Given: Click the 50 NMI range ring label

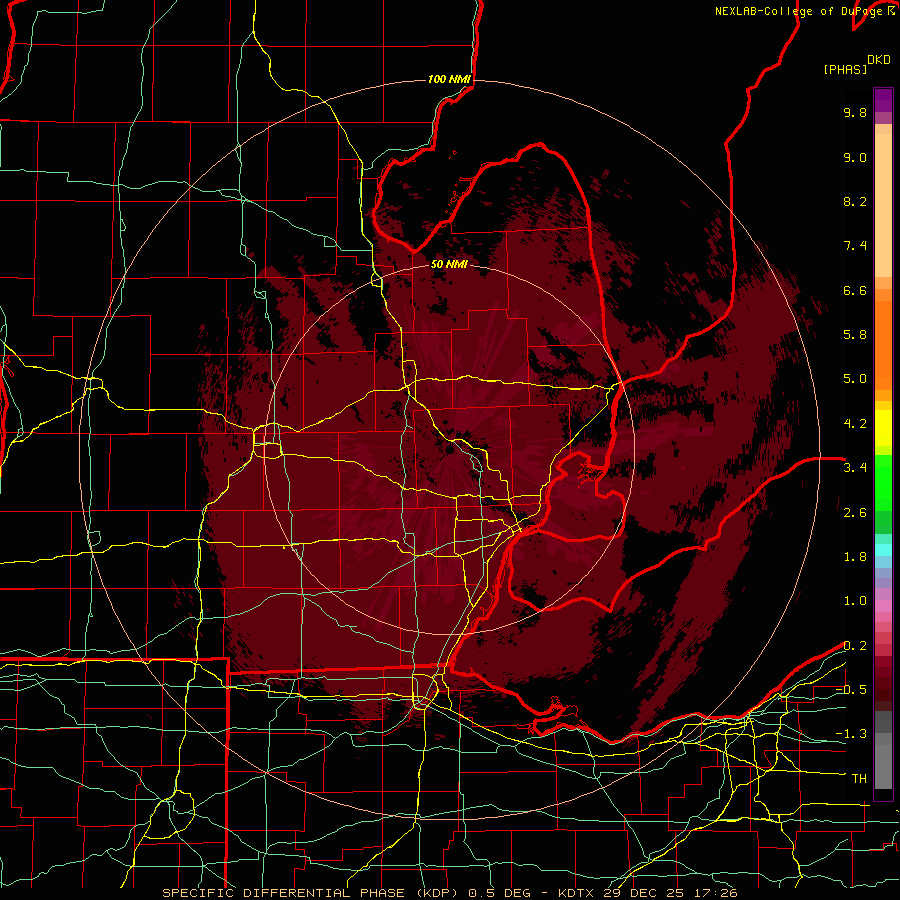Looking at the screenshot, I should [449, 265].
